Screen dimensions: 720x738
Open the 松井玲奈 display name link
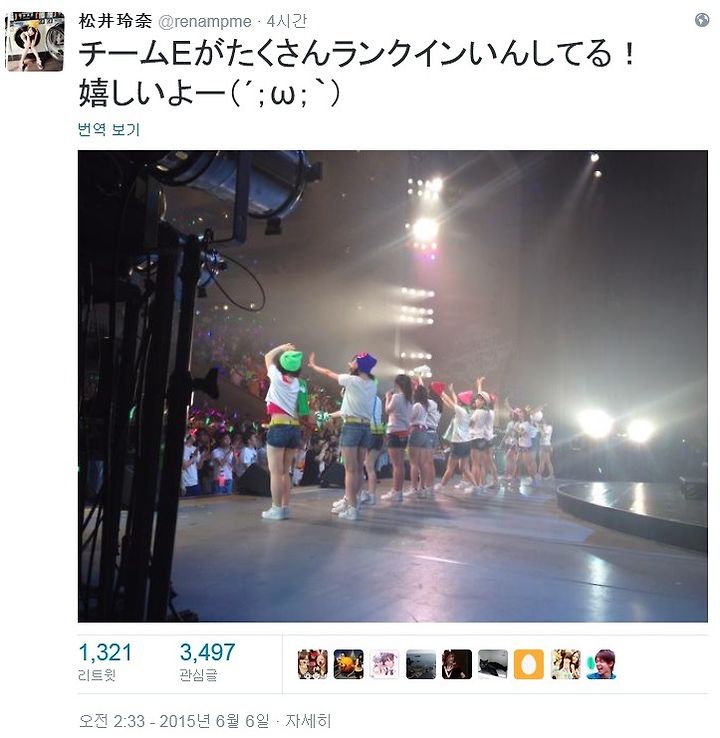115,21
